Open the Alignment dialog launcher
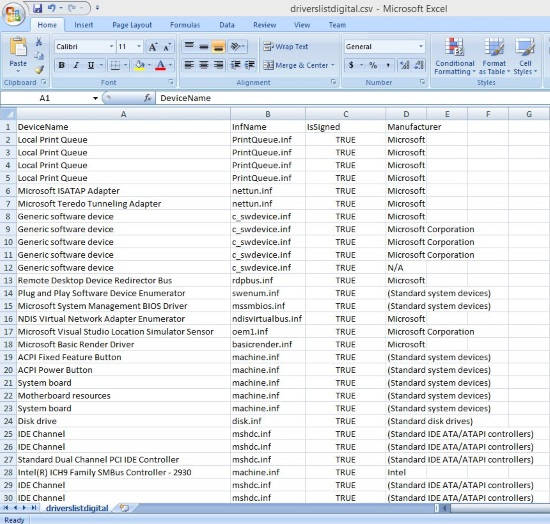Screen dimensions: 550x524 pos(333,82)
